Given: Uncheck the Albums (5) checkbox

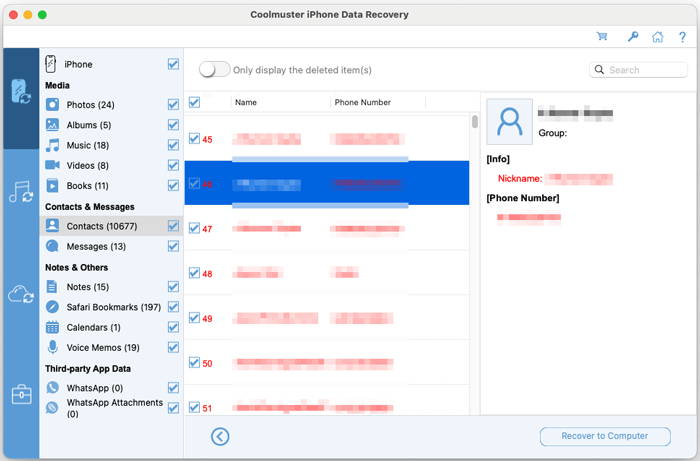Looking at the screenshot, I should [173, 125].
